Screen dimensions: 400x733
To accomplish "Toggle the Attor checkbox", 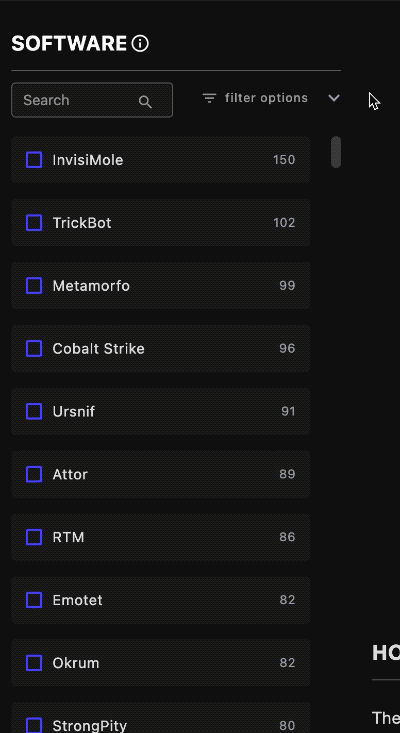I will [34, 474].
